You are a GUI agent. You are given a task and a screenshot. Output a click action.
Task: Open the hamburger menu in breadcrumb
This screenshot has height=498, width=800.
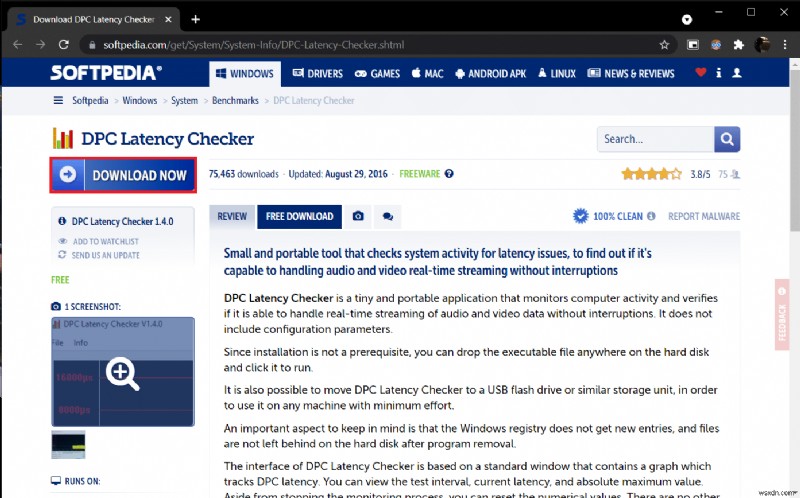(58, 101)
